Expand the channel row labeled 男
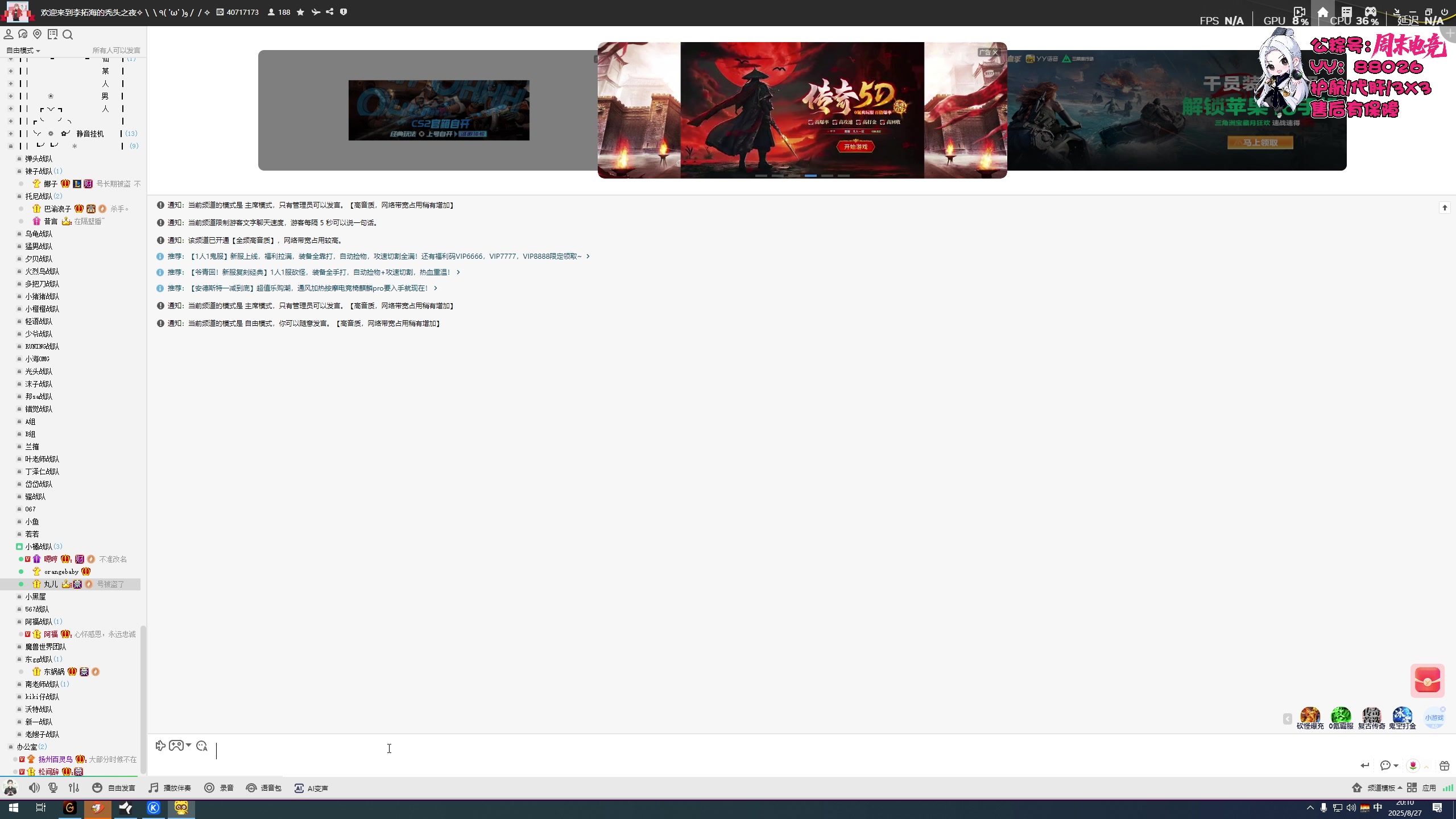Image resolution: width=1456 pixels, height=819 pixels. pos(10,96)
